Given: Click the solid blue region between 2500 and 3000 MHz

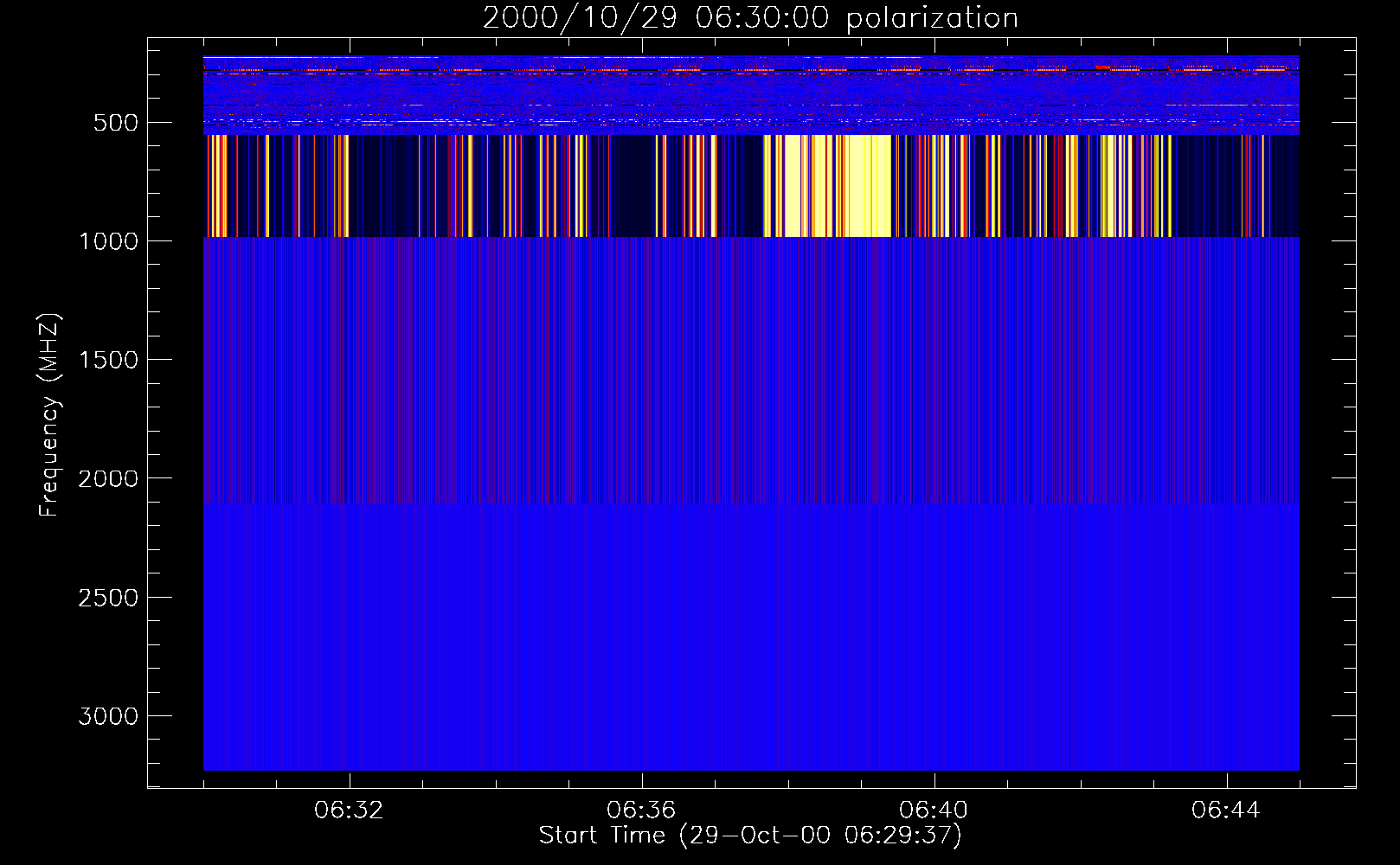Looking at the screenshot, I should pyautogui.click(x=751, y=657).
